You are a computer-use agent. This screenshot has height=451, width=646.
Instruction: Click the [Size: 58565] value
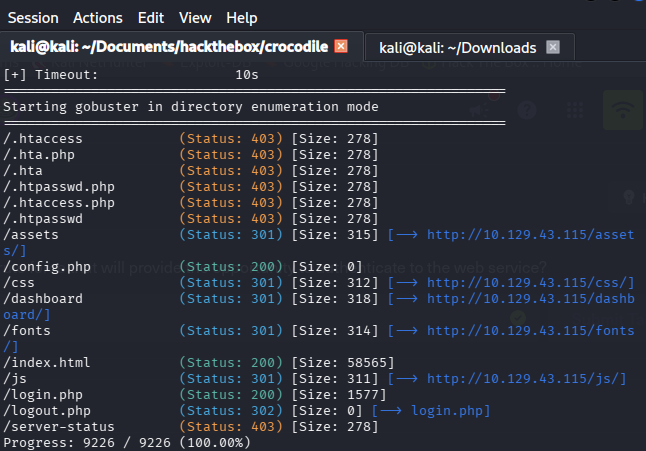pos(343,363)
